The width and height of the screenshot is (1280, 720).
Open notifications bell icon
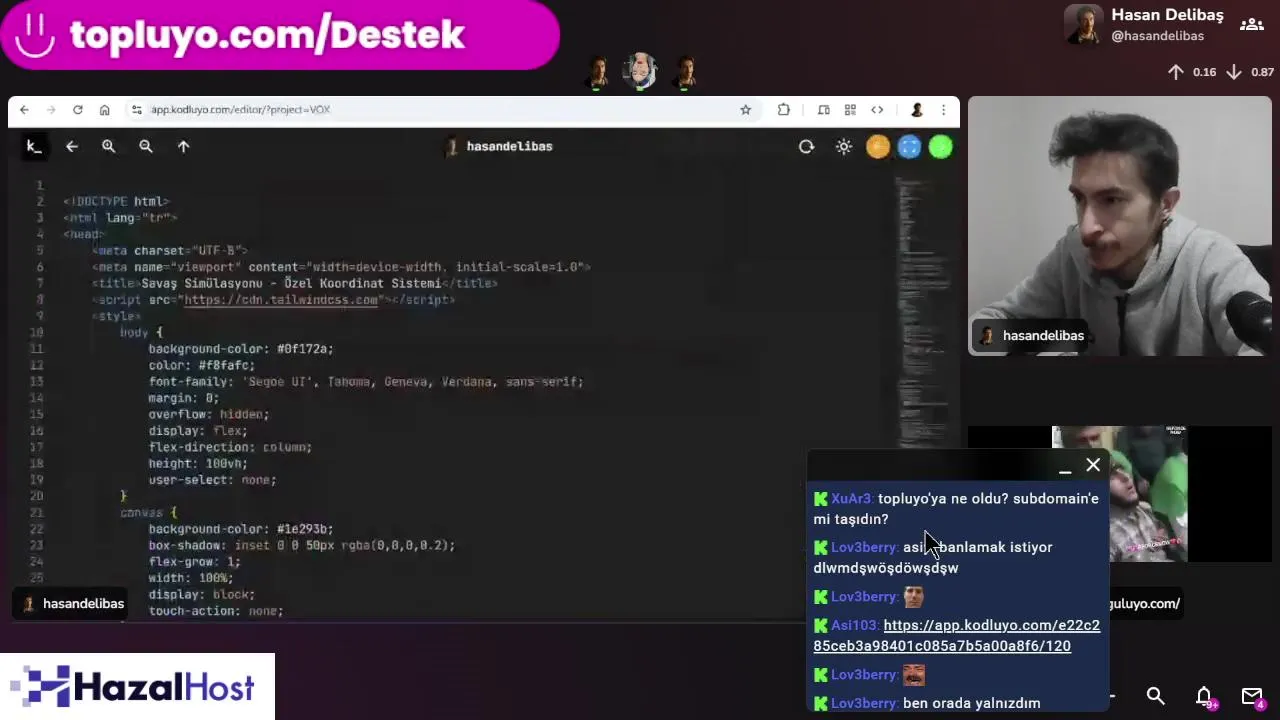(x=1204, y=696)
